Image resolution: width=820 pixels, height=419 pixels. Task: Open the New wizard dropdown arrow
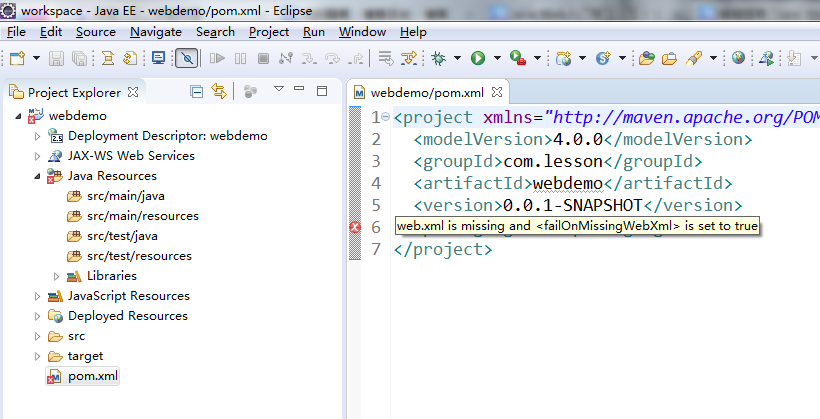tap(36, 58)
